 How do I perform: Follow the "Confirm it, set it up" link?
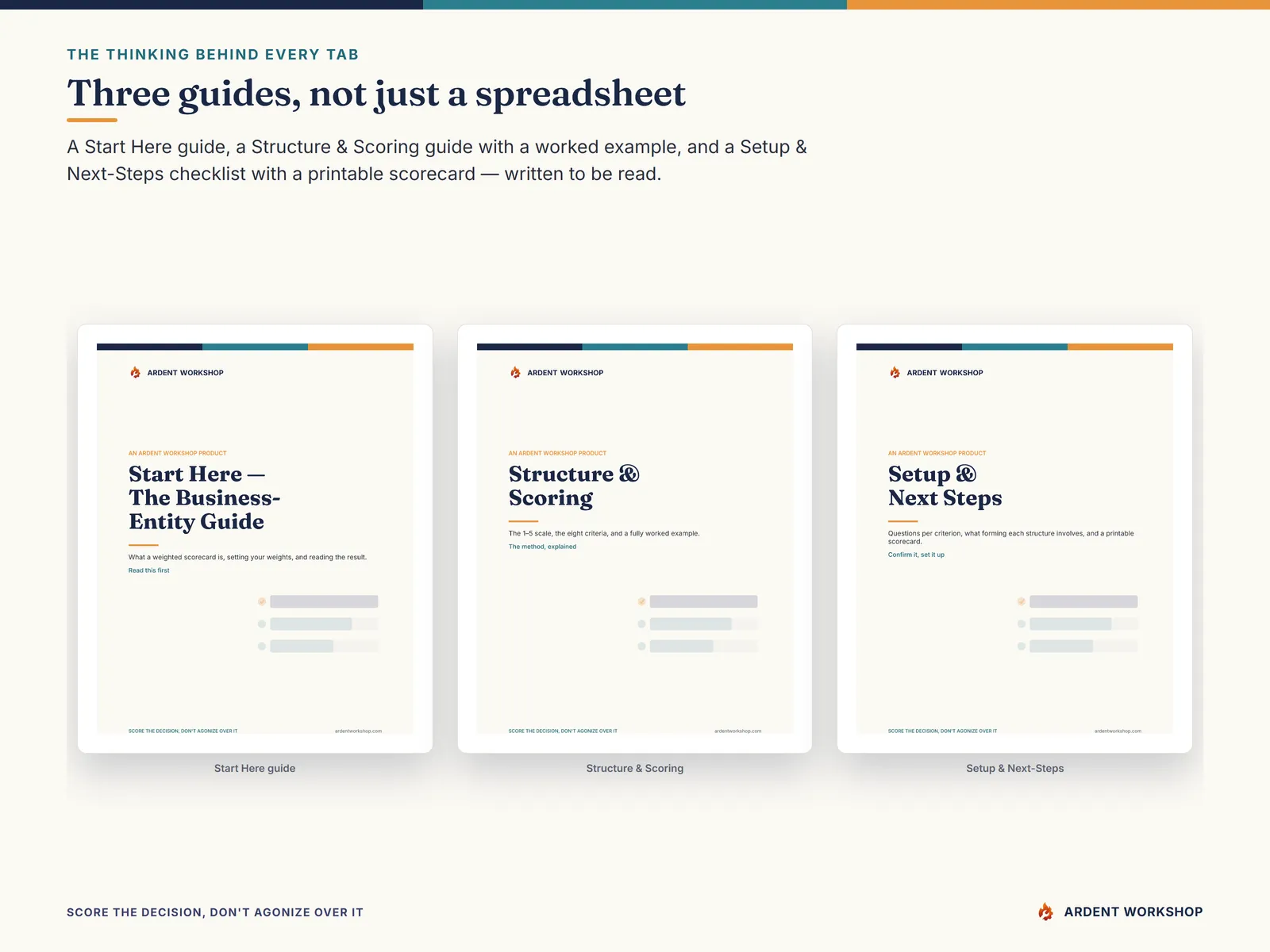pyautogui.click(x=916, y=555)
